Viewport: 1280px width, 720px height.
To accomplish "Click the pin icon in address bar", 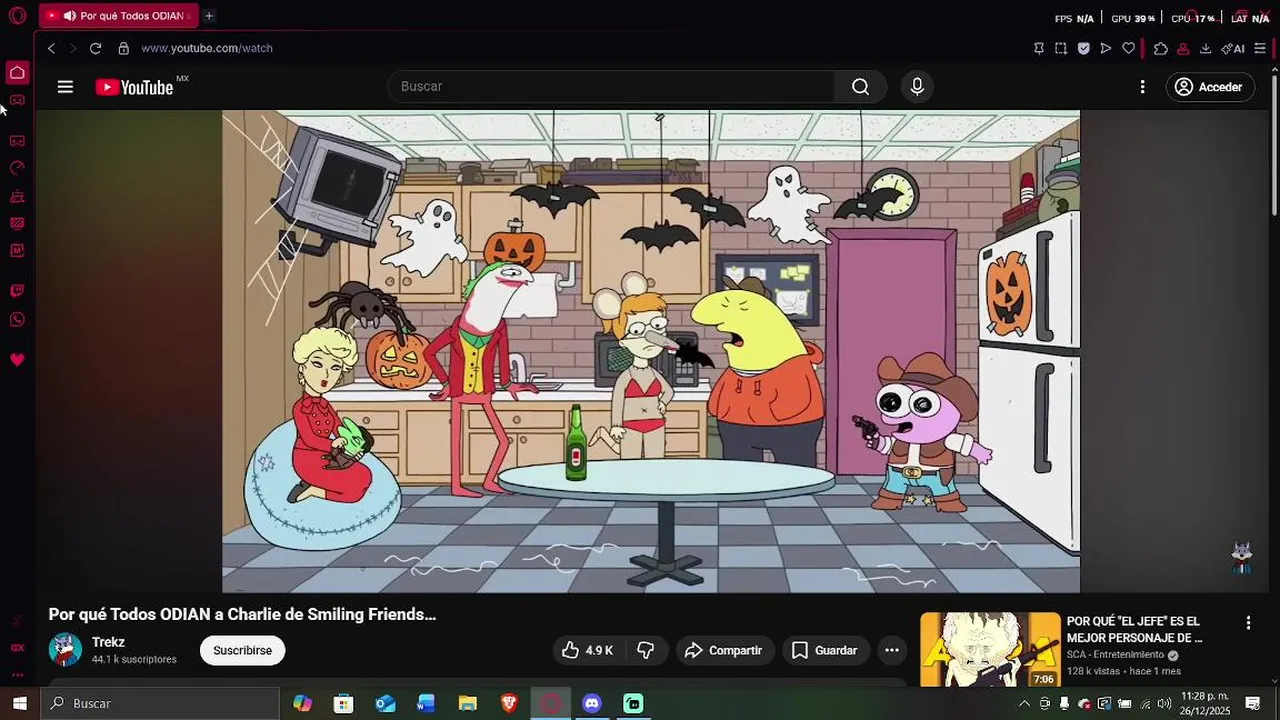I will 1039,48.
